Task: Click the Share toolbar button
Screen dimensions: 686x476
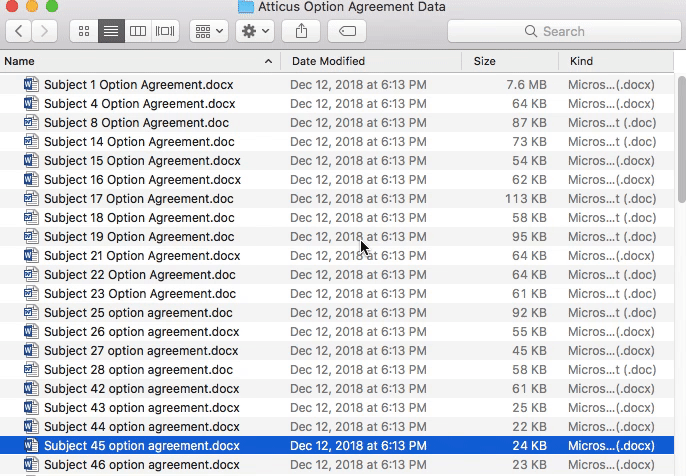Action: point(301,31)
